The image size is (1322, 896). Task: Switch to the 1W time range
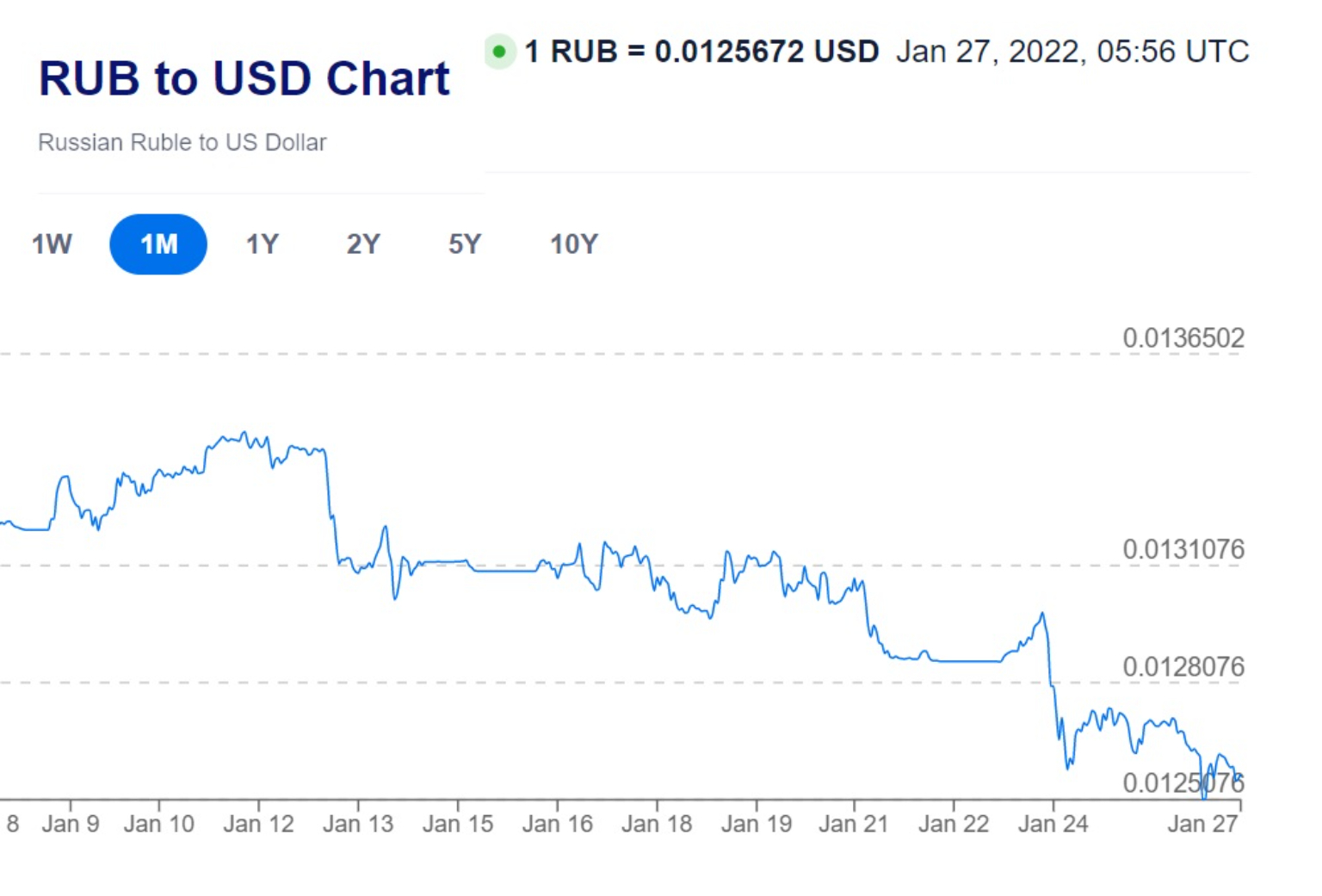pyautogui.click(x=52, y=244)
